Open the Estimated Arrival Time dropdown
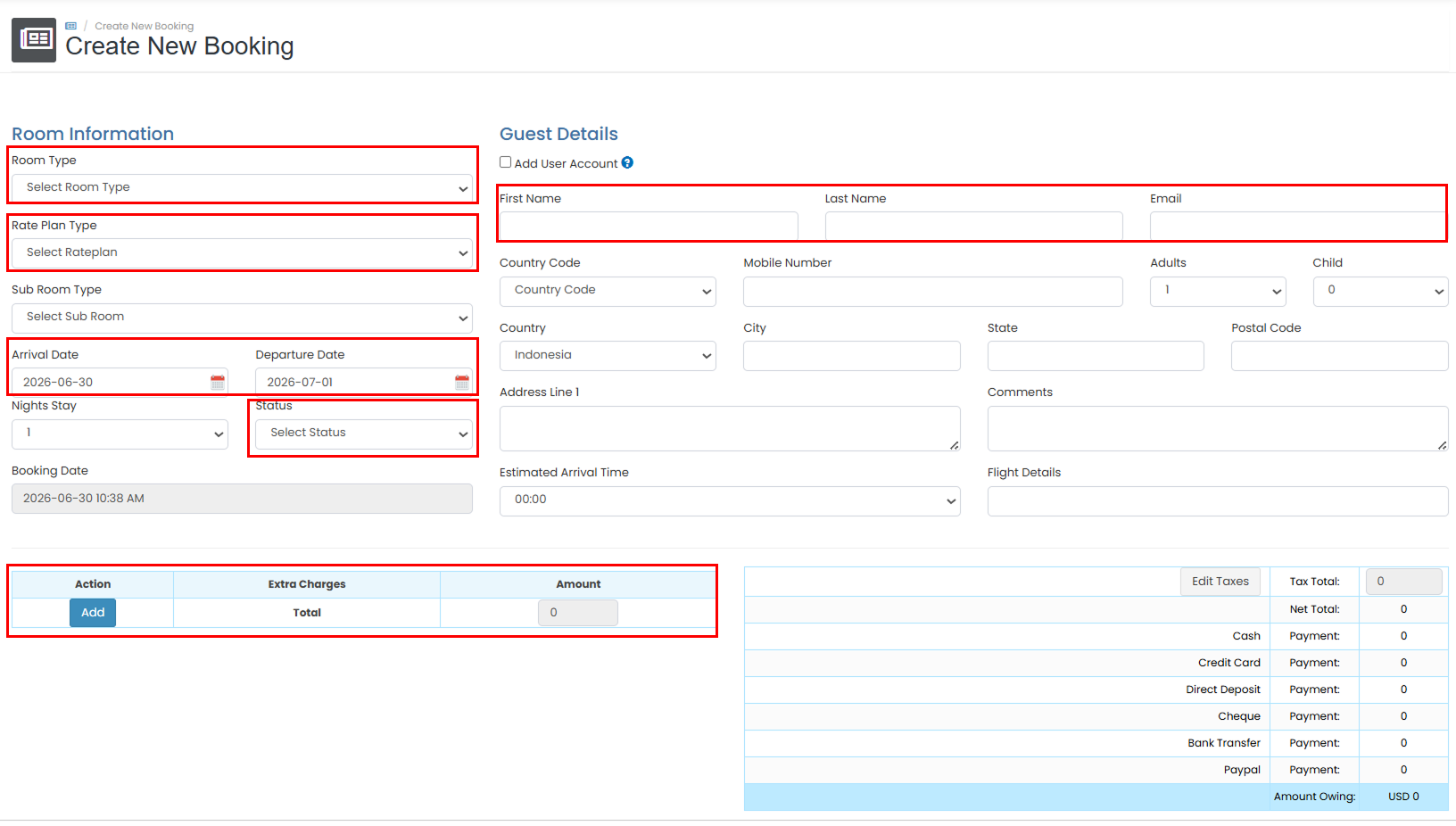Viewport: 1456px width, 826px height. pos(730,501)
